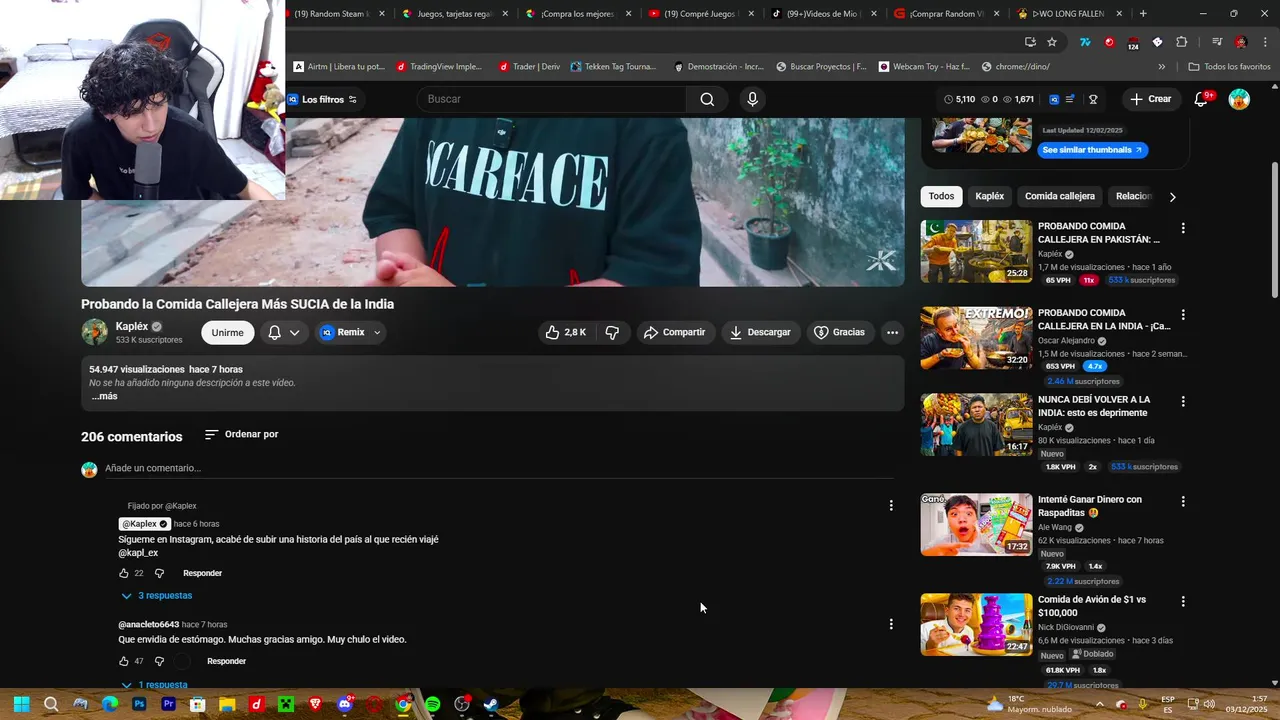Focus the YouTube Buscar search box
This screenshot has height=720, width=1280.
tap(552, 99)
